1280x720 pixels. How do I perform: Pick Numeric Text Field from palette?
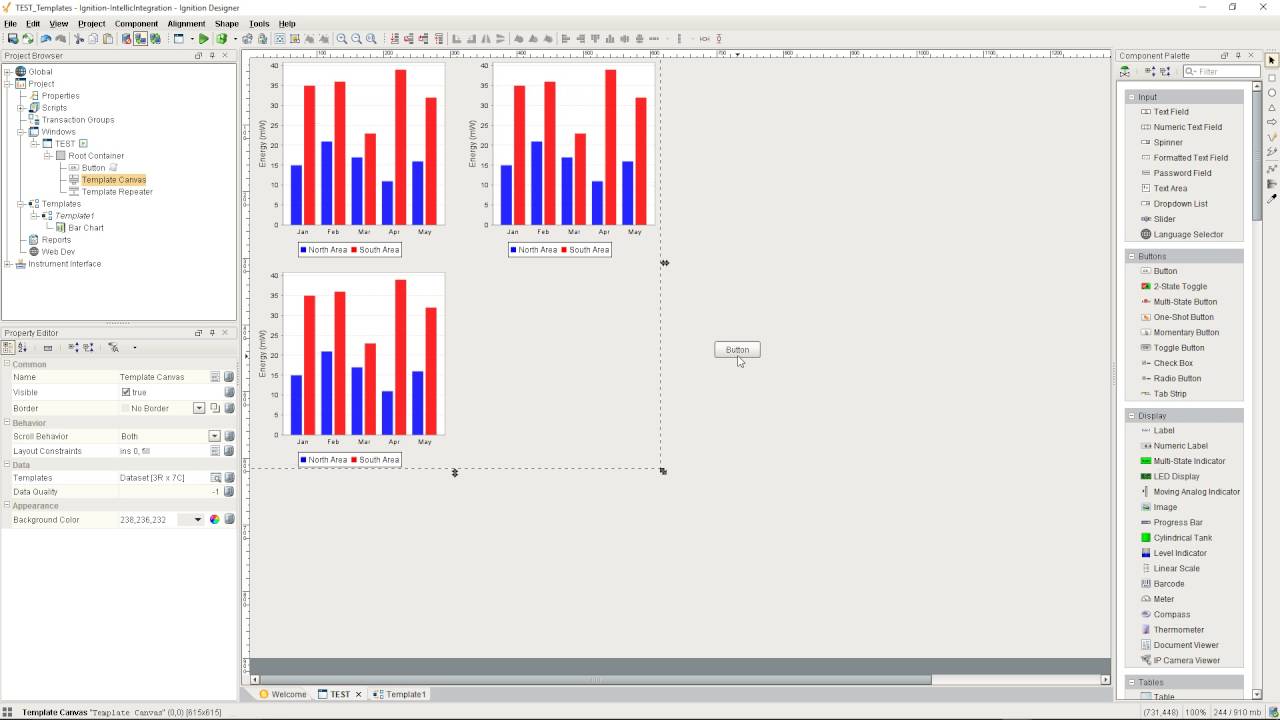(x=1187, y=127)
